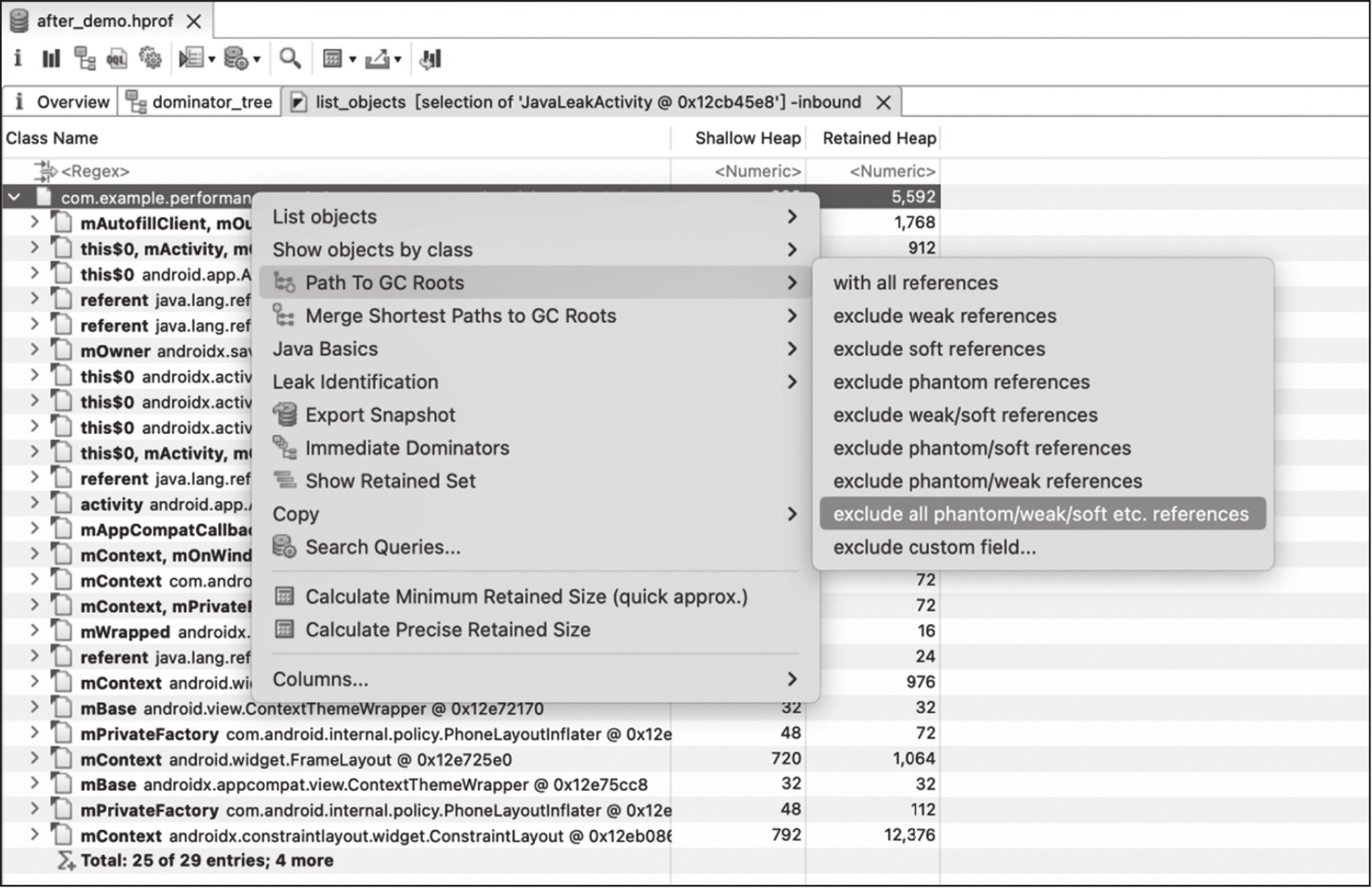Image resolution: width=1372 pixels, height=888 pixels.
Task: Expand the activity android.app row
Action: point(35,503)
